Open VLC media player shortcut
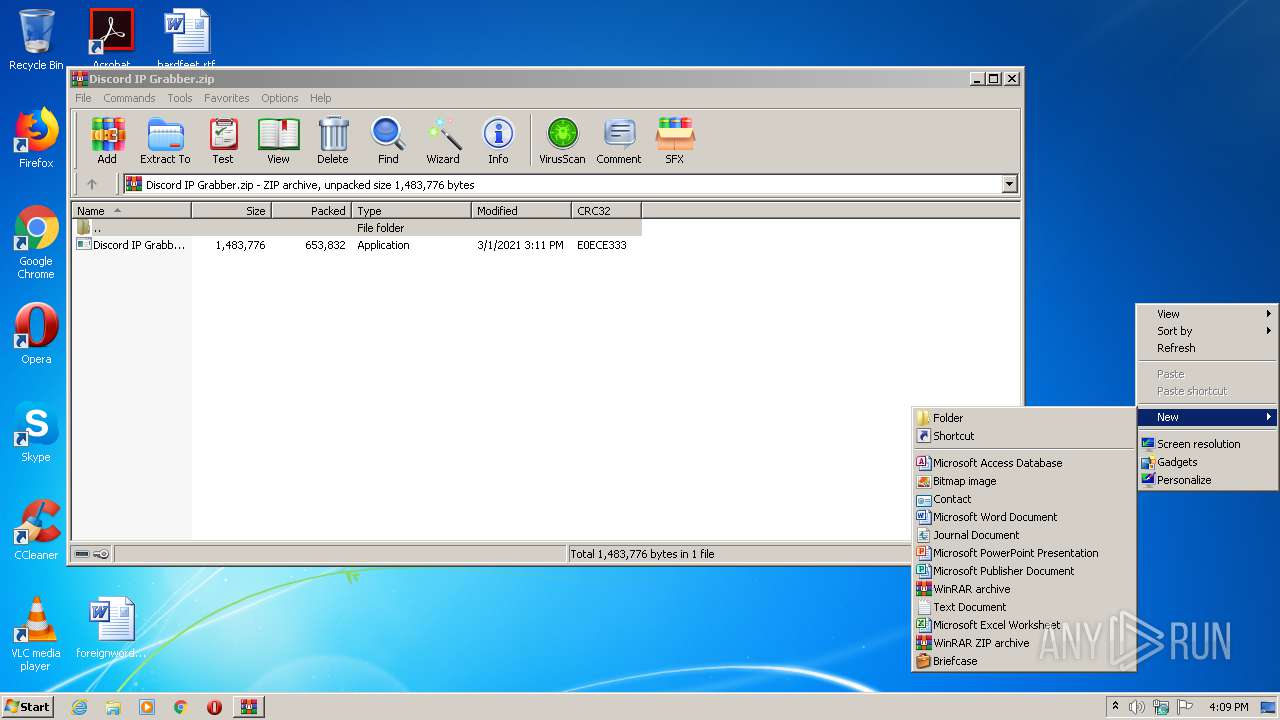Screen dimensions: 1280x720 (x=36, y=634)
